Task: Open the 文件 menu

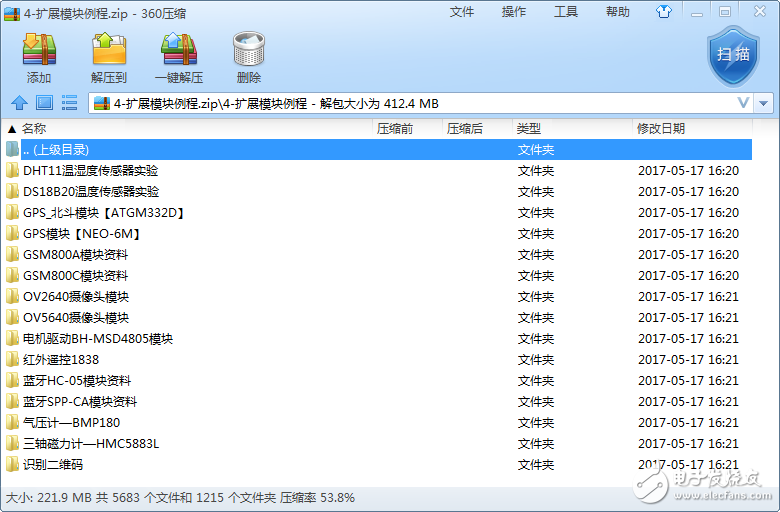Action: (462, 12)
